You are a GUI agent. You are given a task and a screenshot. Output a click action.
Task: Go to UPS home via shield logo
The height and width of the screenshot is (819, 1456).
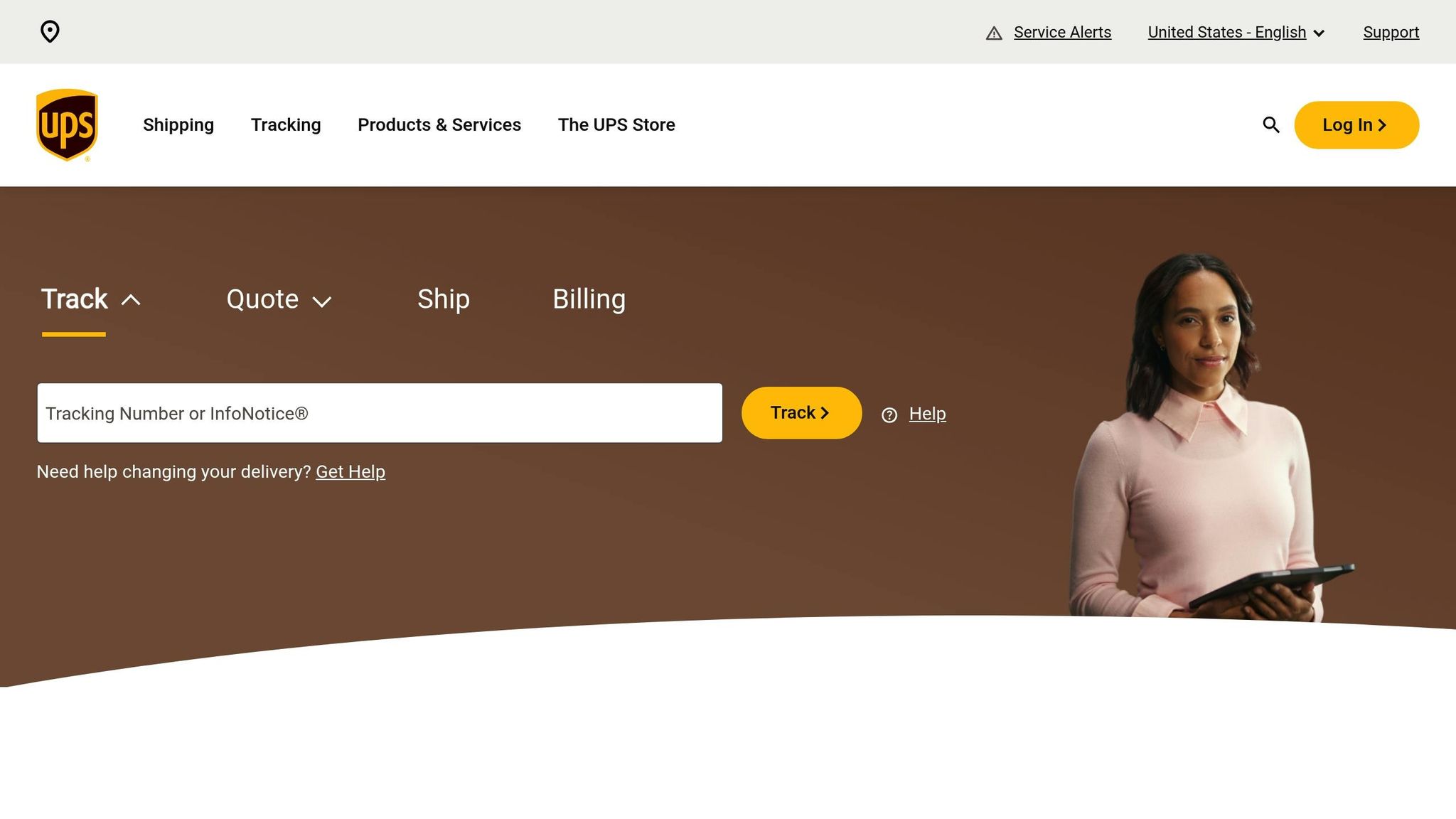point(67,125)
